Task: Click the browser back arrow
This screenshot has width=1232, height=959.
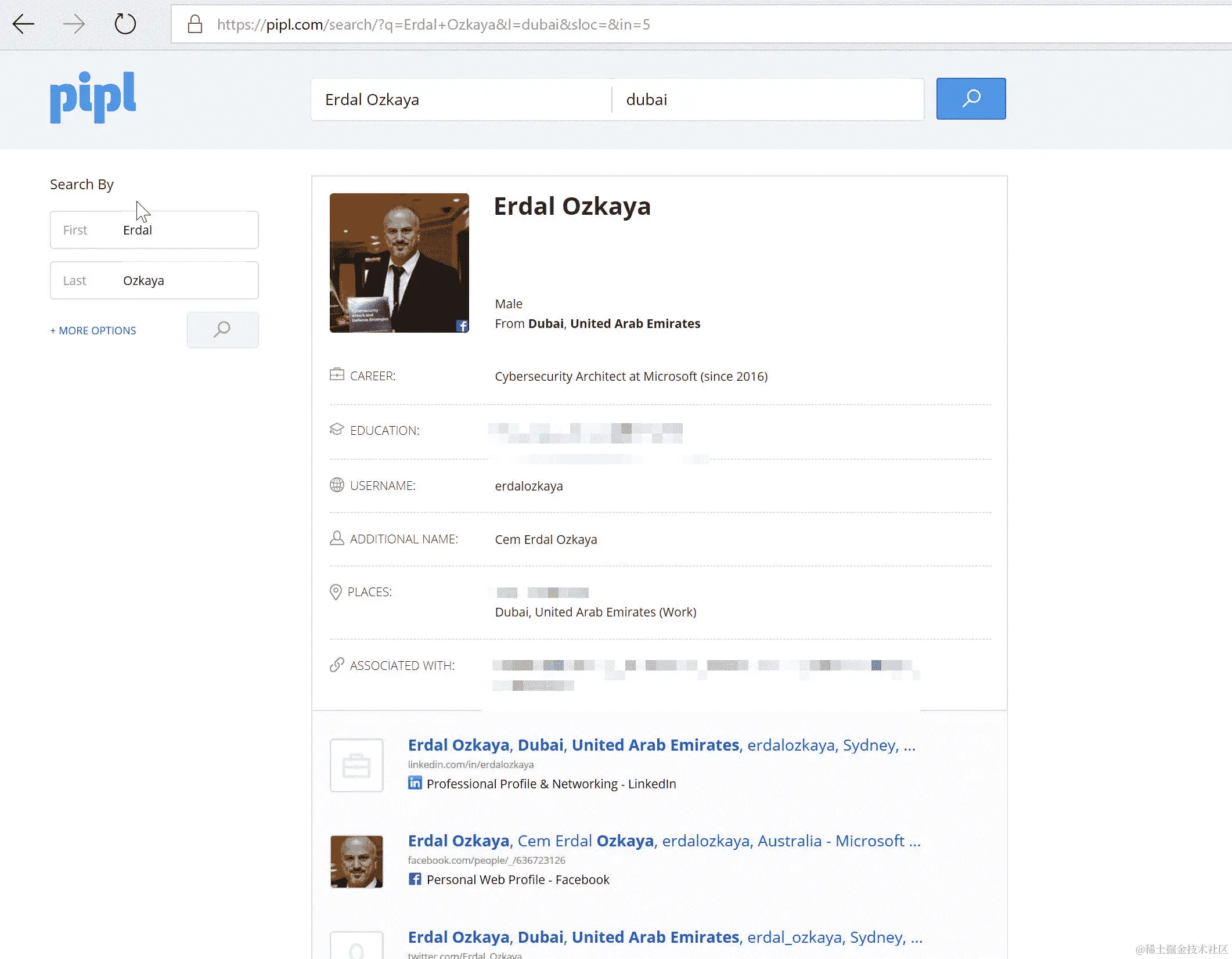Action: (23, 24)
